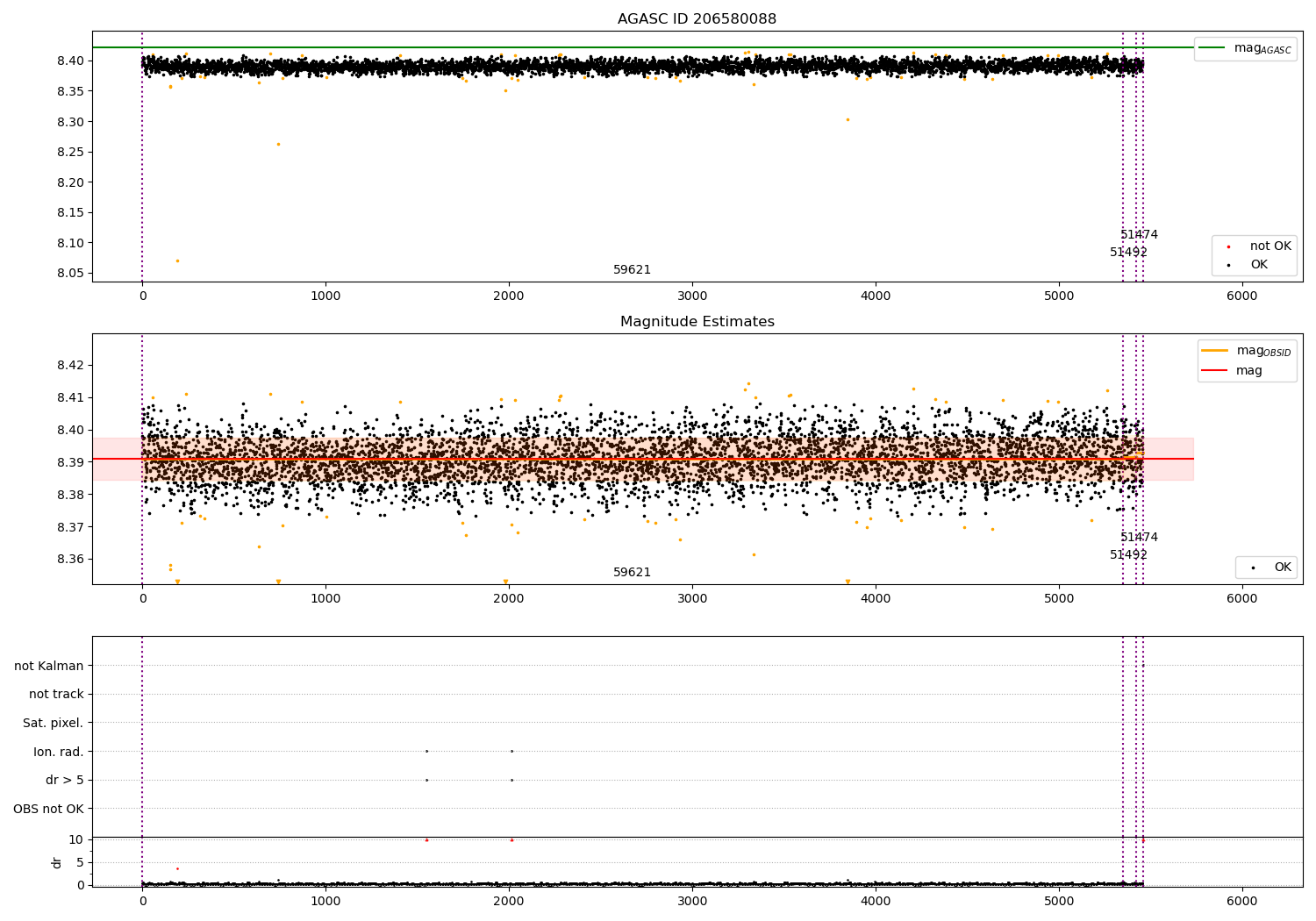1316x921 pixels.
Task: Click y-axis tick 8.20 in AGASC plot
Action: click(71, 182)
